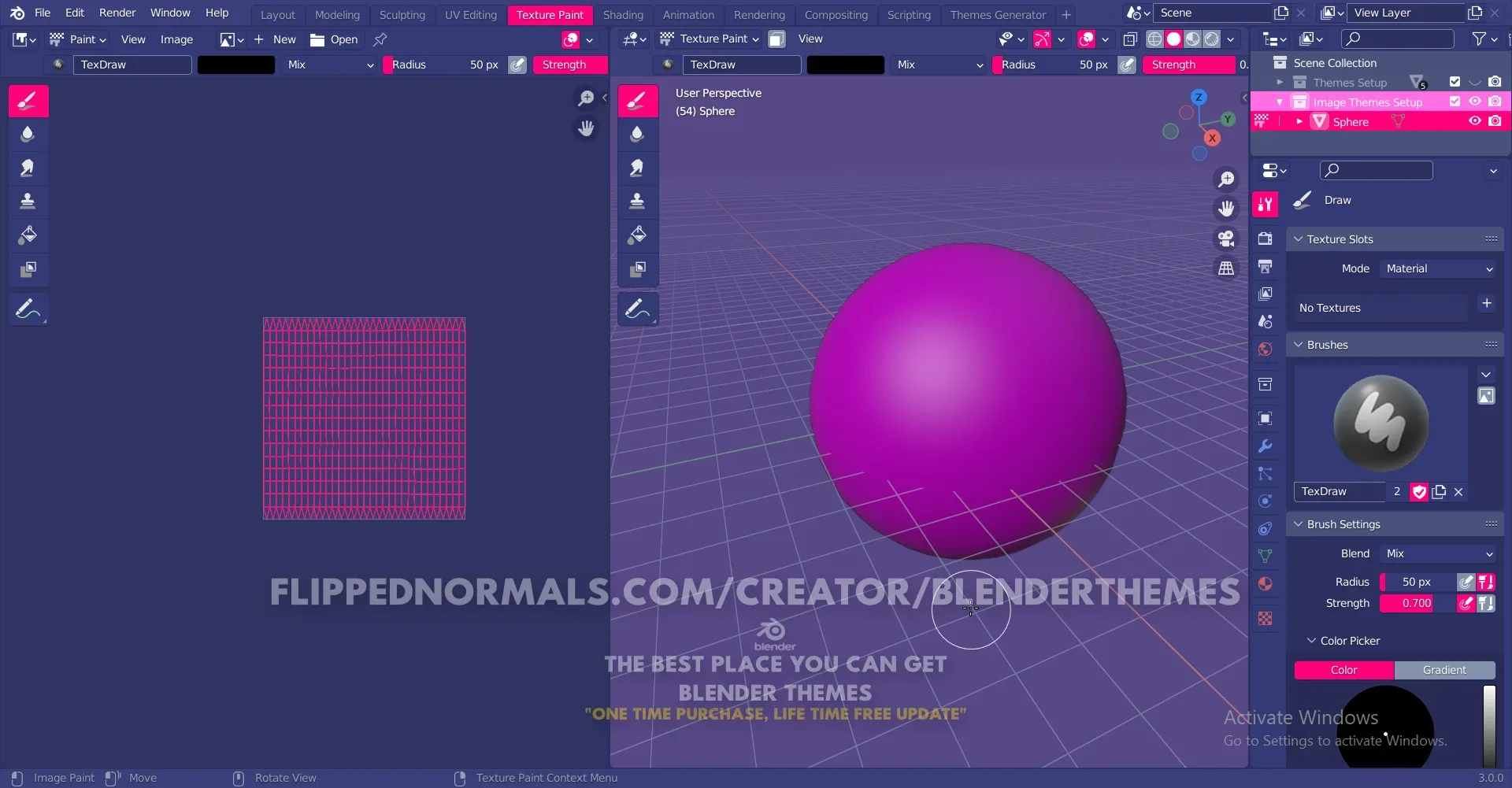1512x788 pixels.
Task: Hide Sphere object with eye icon
Action: [1475, 121]
